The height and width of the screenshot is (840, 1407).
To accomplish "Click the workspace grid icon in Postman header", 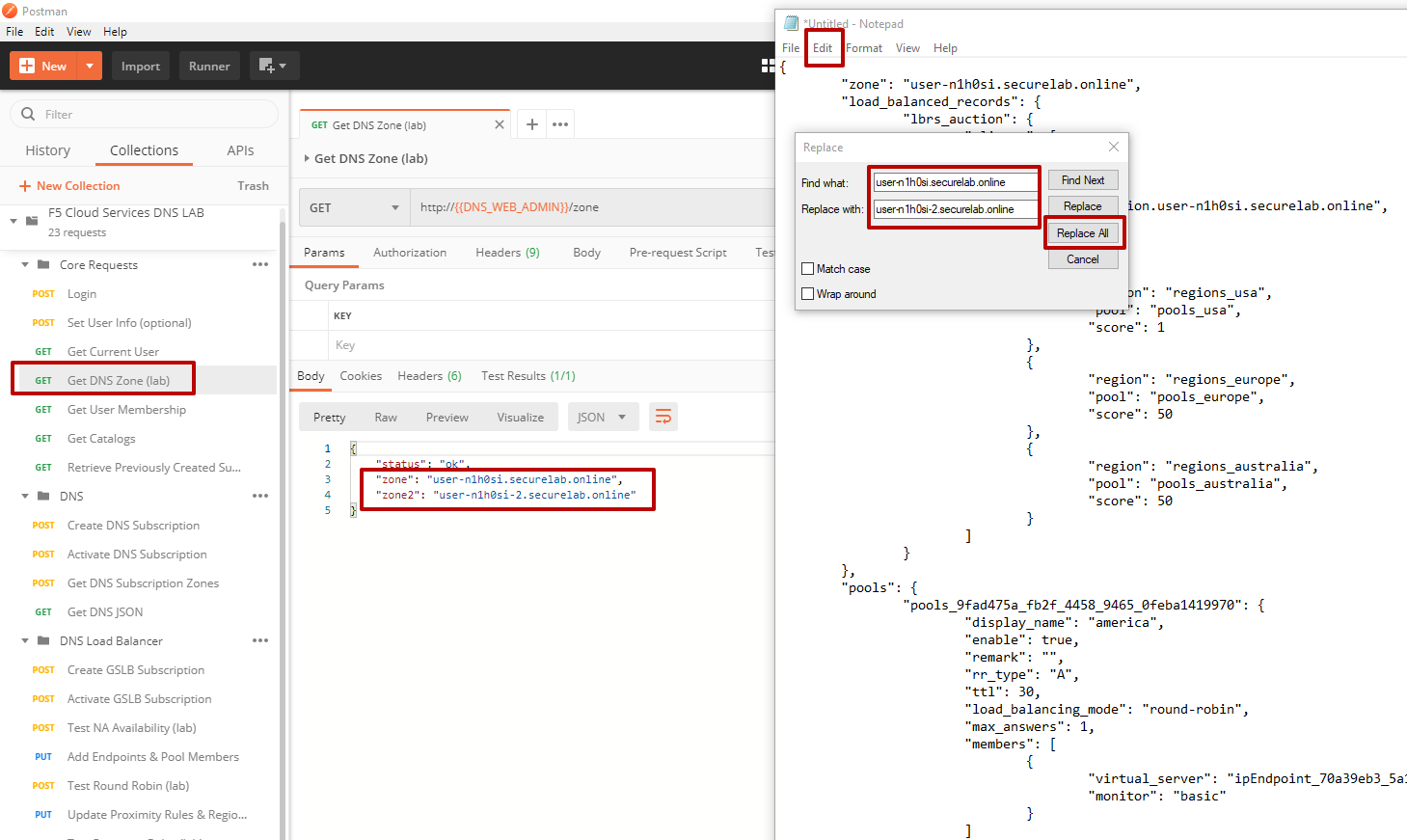I will pos(768,66).
